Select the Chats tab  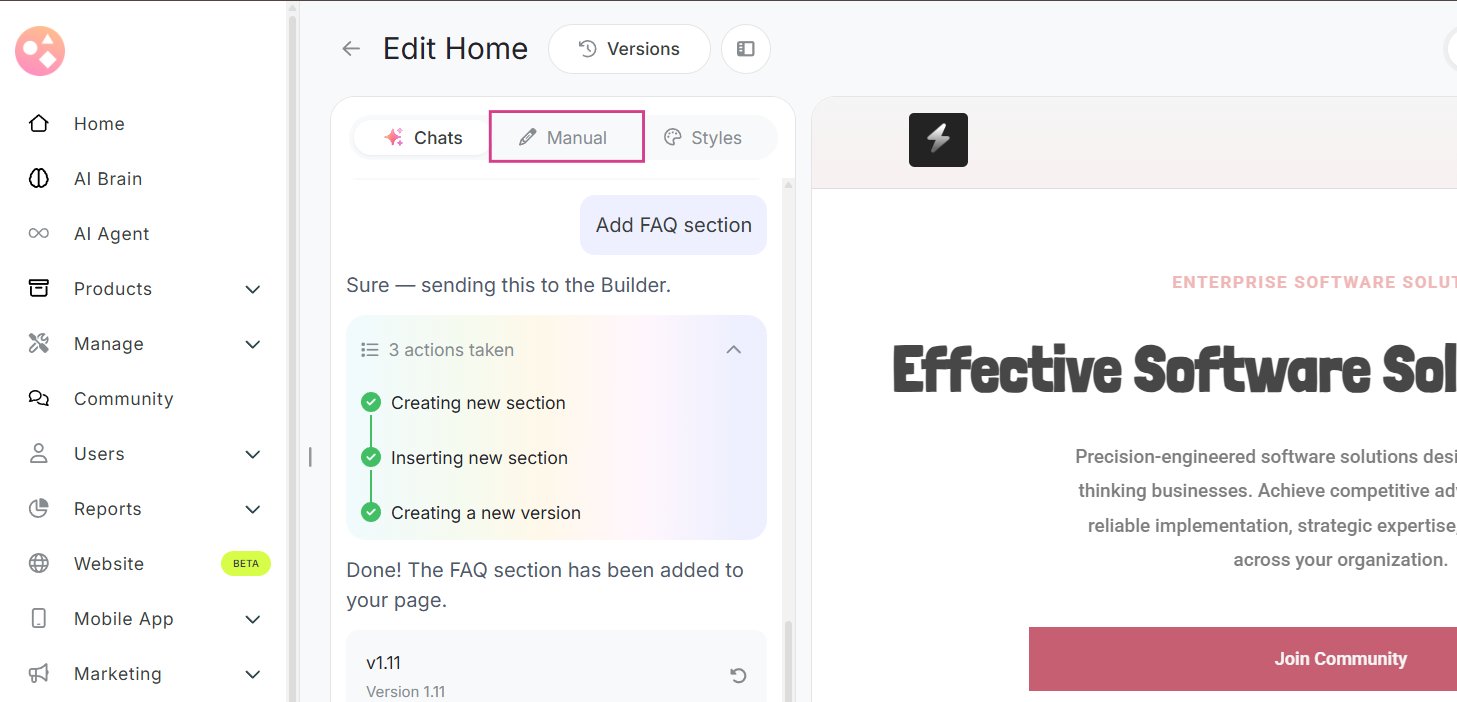click(x=423, y=138)
